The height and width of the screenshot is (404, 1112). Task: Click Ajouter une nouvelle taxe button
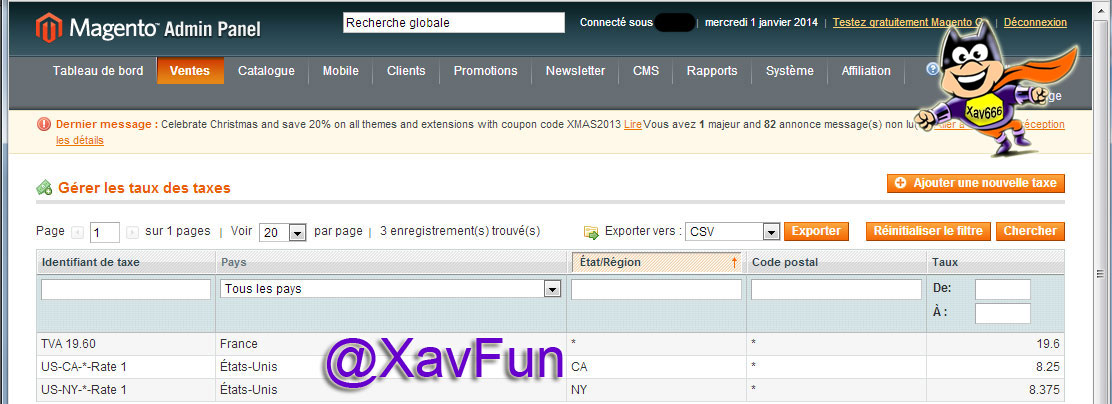(976, 183)
